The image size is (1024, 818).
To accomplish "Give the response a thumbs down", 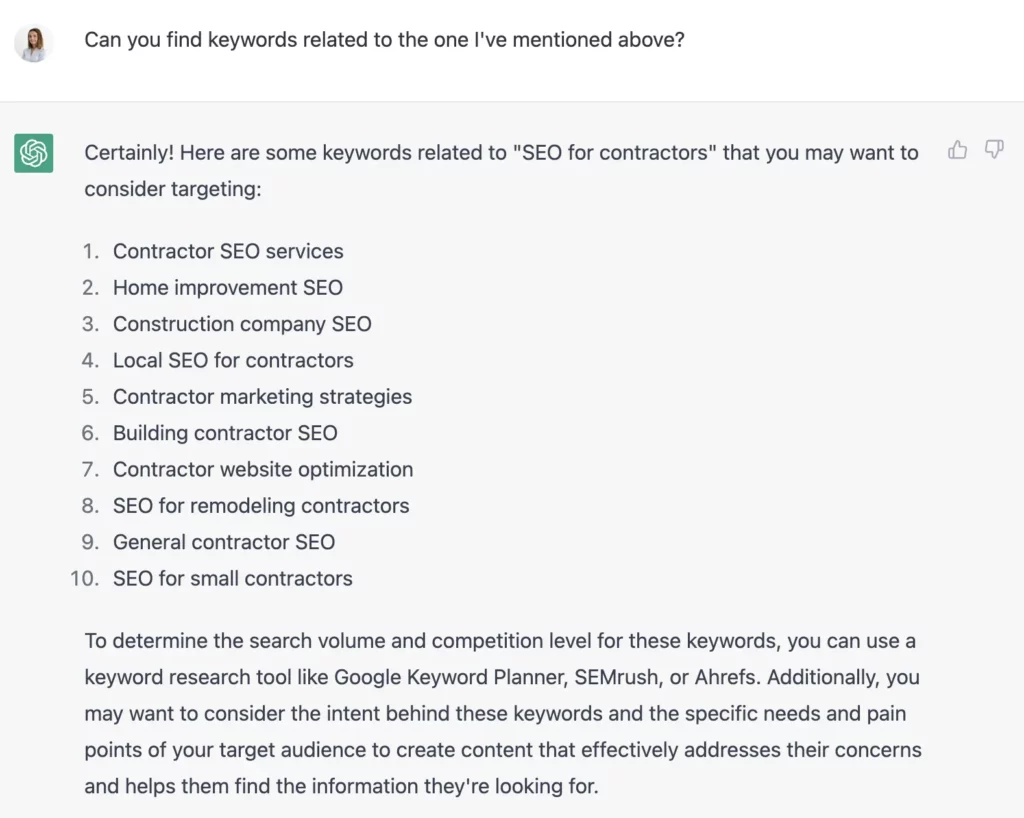I will pos(994,149).
